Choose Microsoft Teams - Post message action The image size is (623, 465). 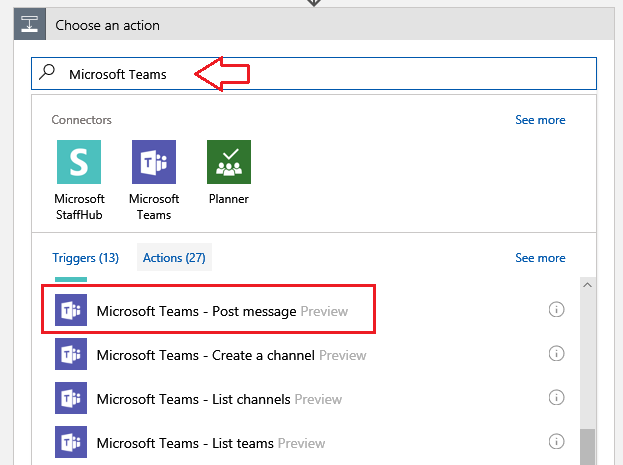pos(306,310)
